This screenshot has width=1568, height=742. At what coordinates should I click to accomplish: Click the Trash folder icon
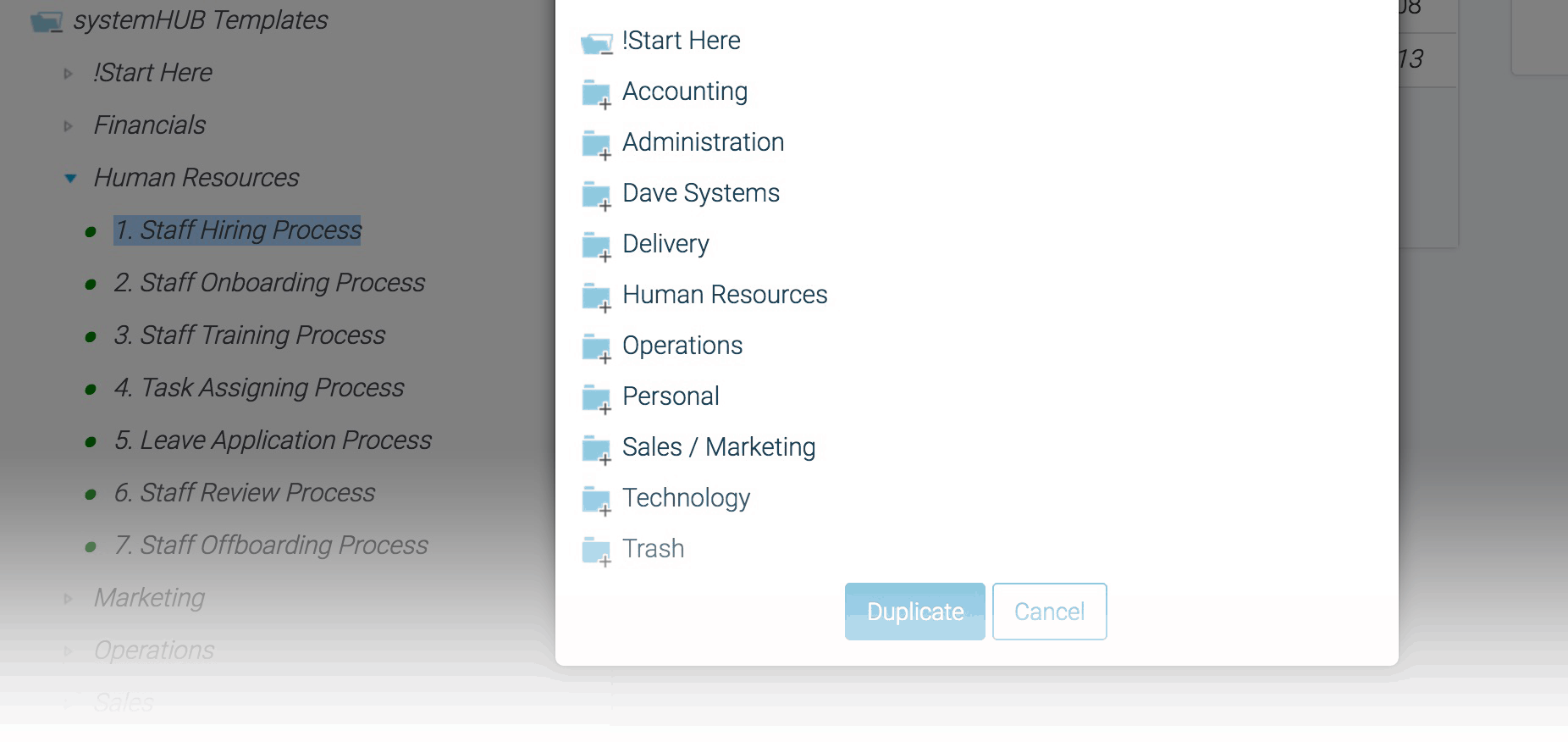pyautogui.click(x=596, y=550)
